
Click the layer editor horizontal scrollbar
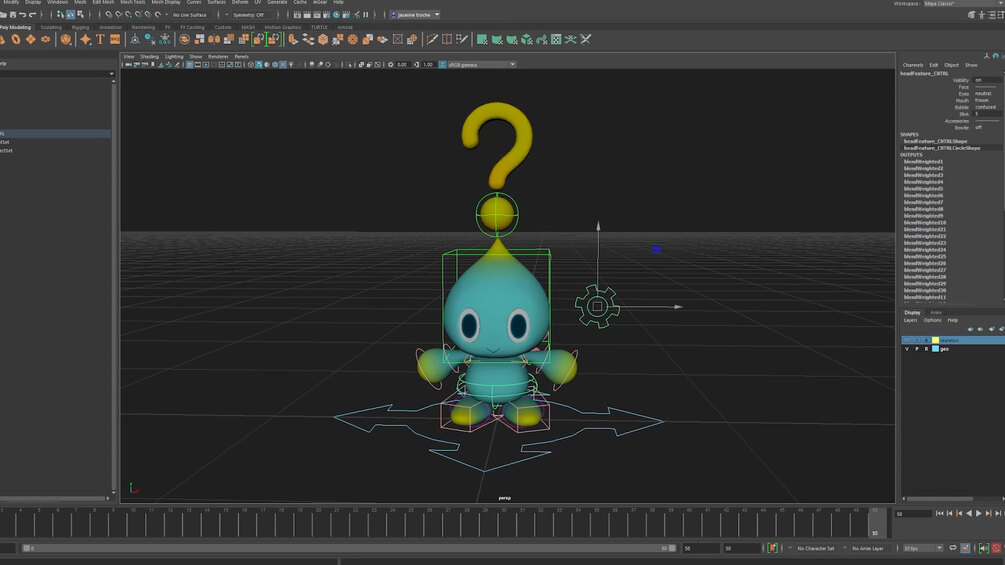pos(940,498)
